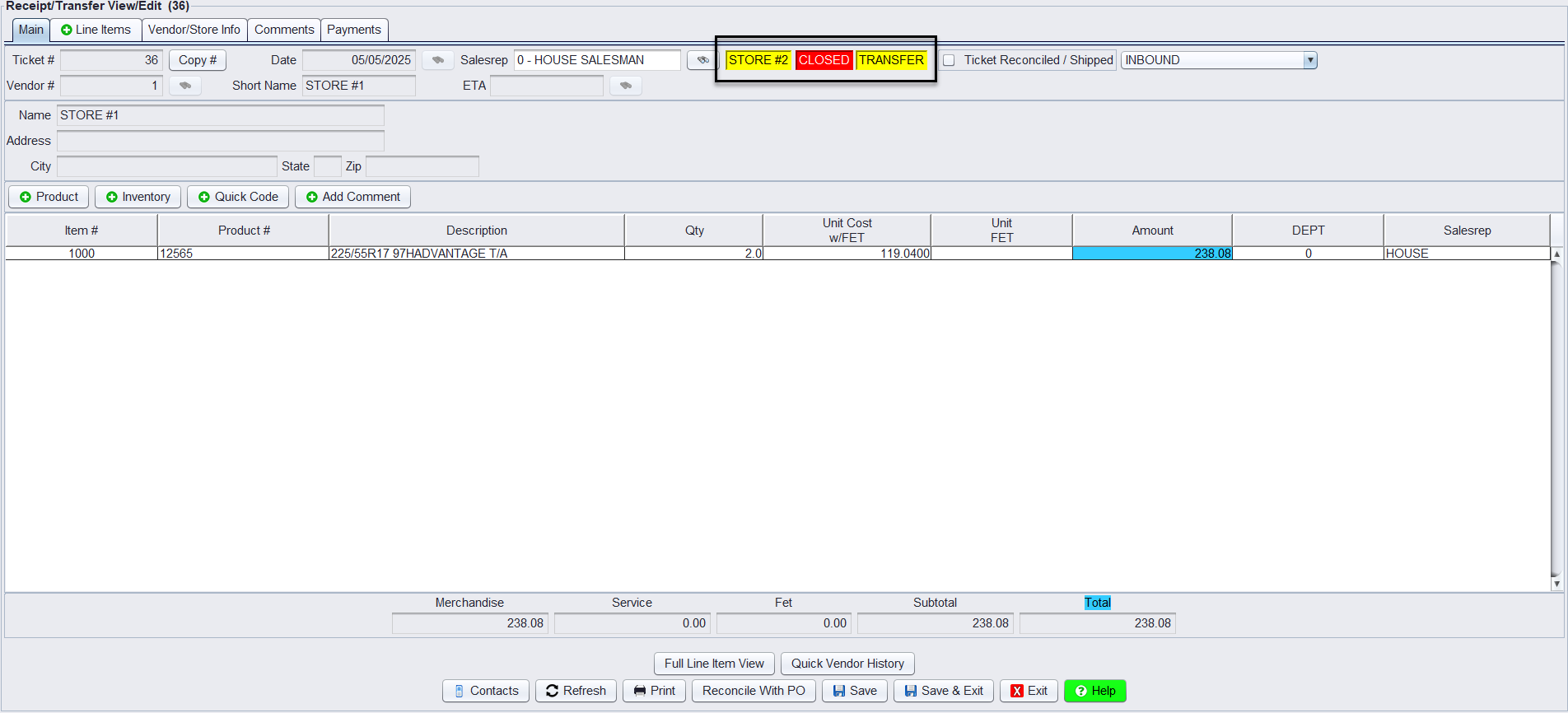Click the Reconcile With PO button
The image size is (1568, 713).
tap(754, 691)
